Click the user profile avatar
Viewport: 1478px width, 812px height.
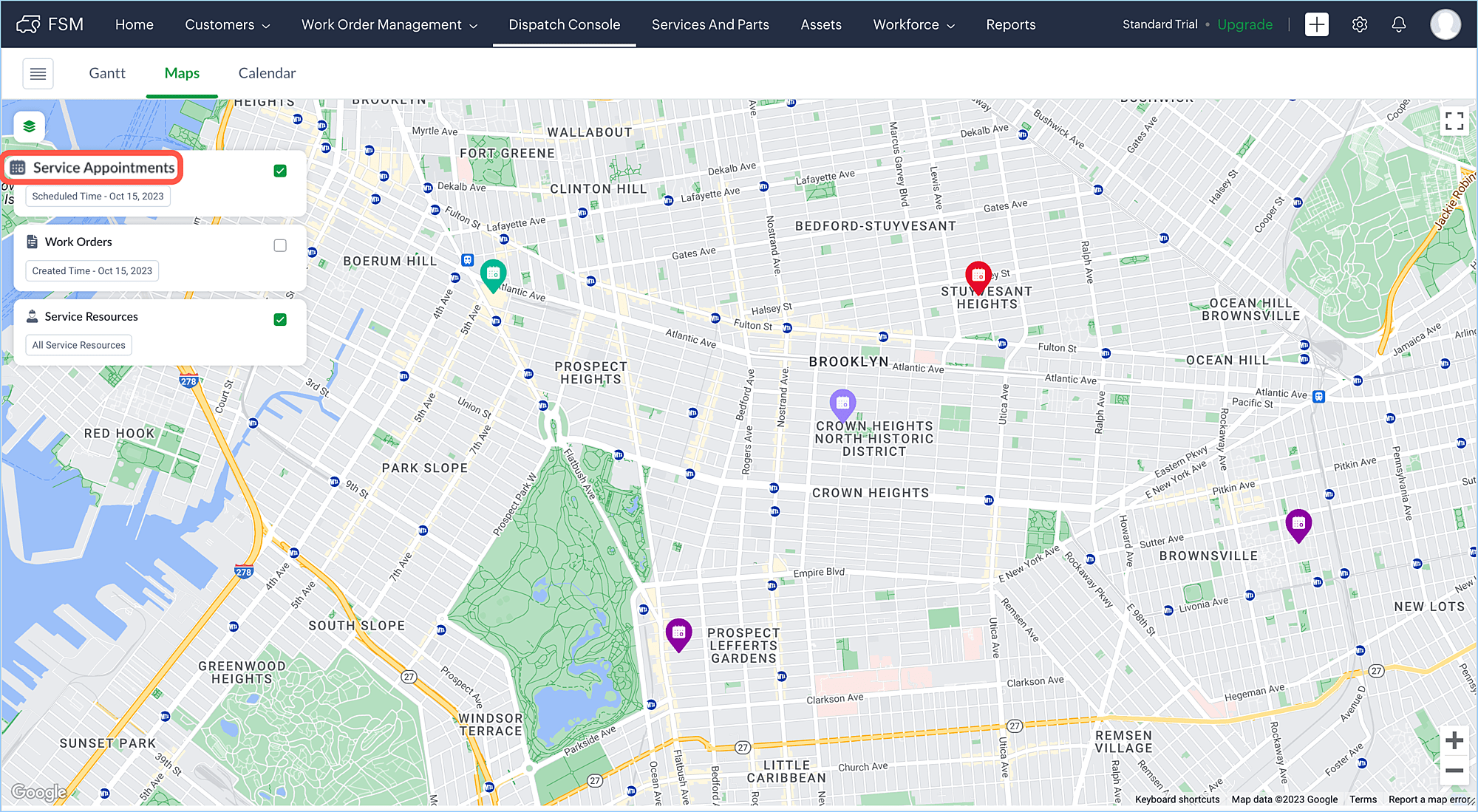(1445, 24)
